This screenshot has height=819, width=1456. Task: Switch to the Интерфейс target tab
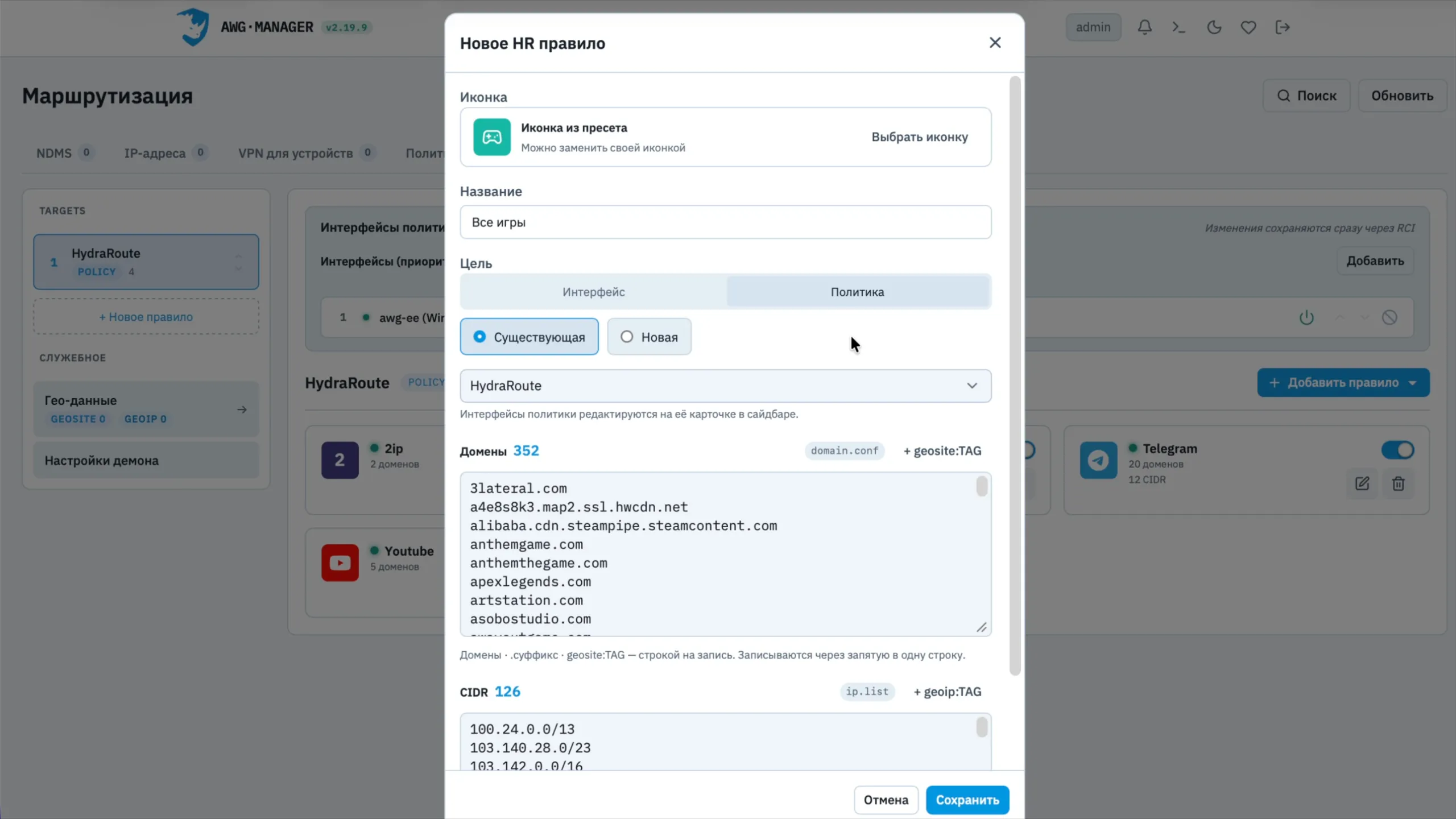[593, 292]
